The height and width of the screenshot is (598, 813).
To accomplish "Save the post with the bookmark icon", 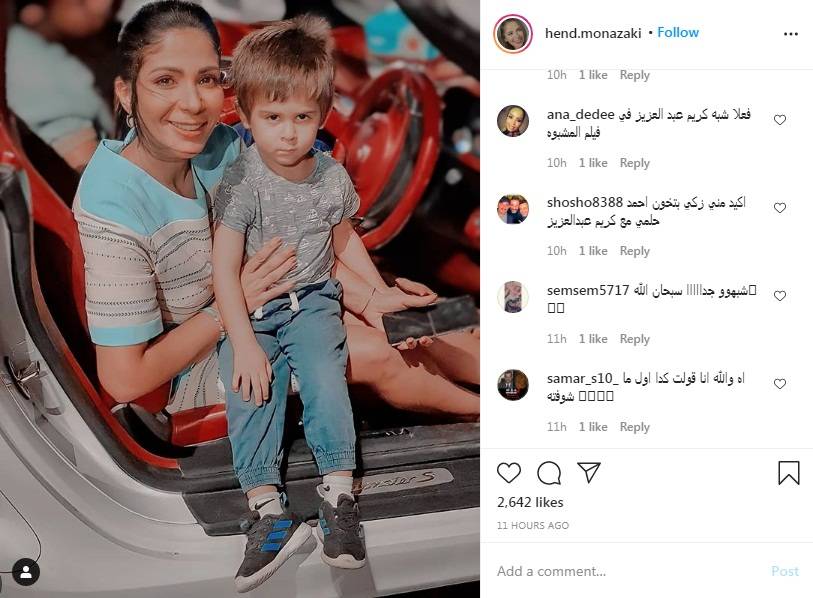I will coord(789,473).
